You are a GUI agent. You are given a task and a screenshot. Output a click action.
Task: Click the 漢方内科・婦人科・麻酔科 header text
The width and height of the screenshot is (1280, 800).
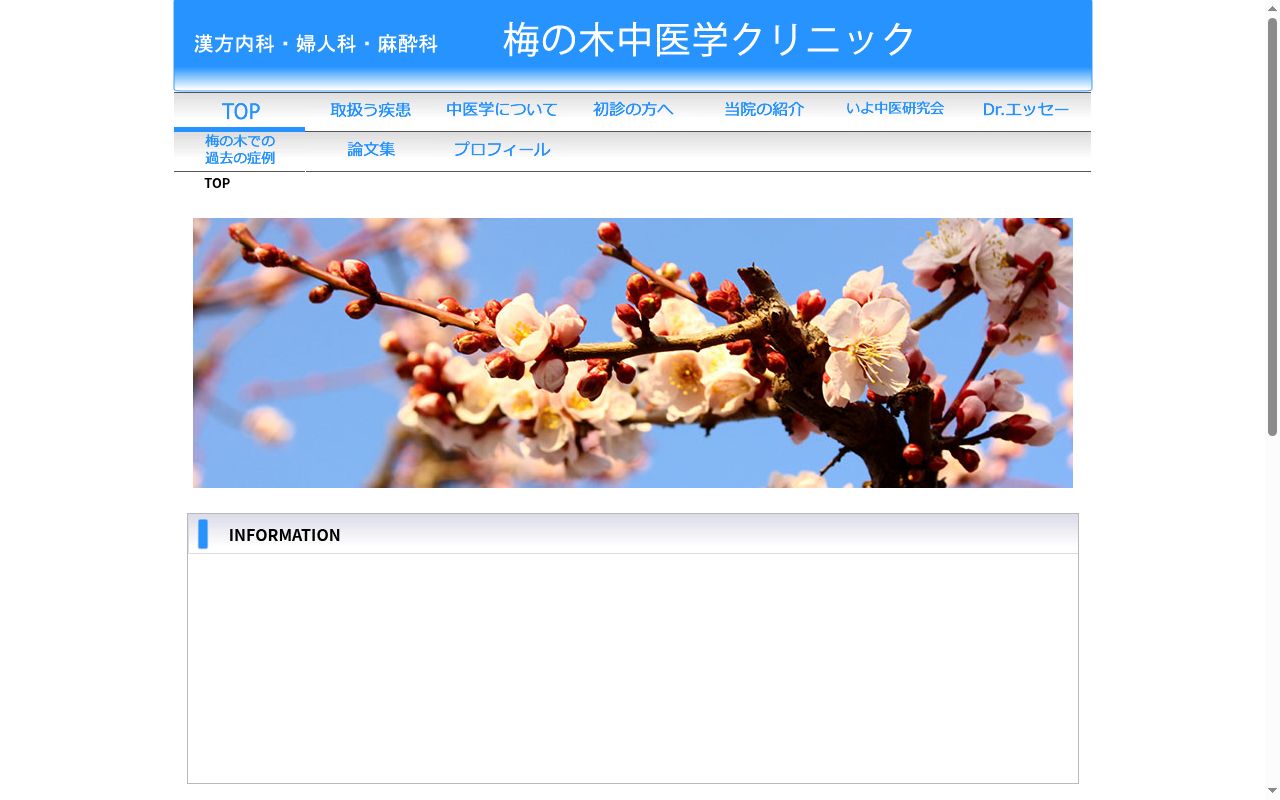(316, 44)
